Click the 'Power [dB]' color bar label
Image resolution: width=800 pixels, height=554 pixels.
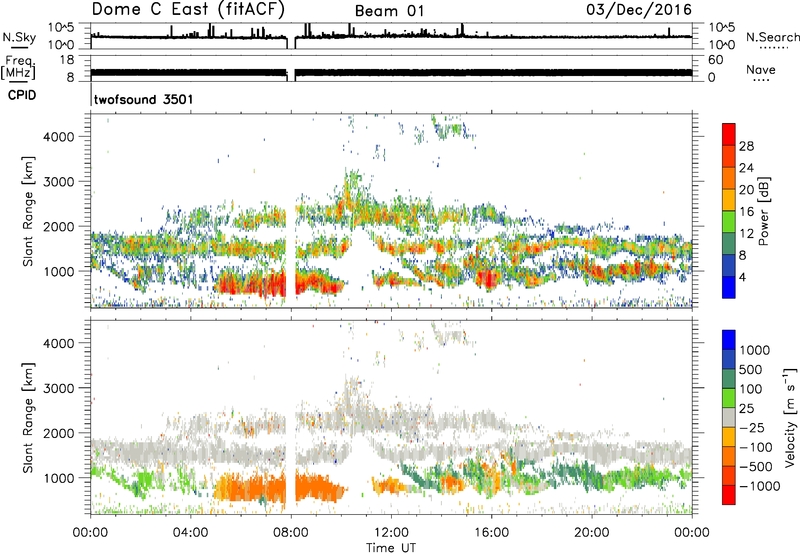[x=763, y=211]
